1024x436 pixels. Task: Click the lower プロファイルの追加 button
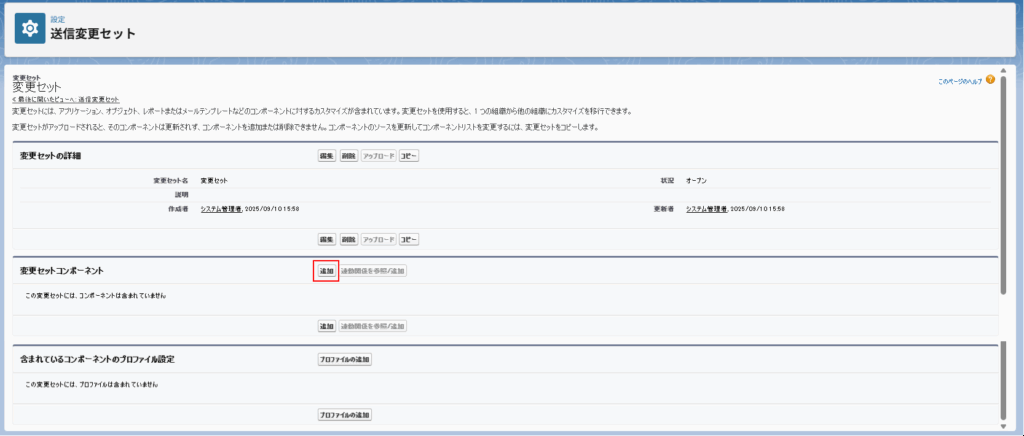[344, 414]
